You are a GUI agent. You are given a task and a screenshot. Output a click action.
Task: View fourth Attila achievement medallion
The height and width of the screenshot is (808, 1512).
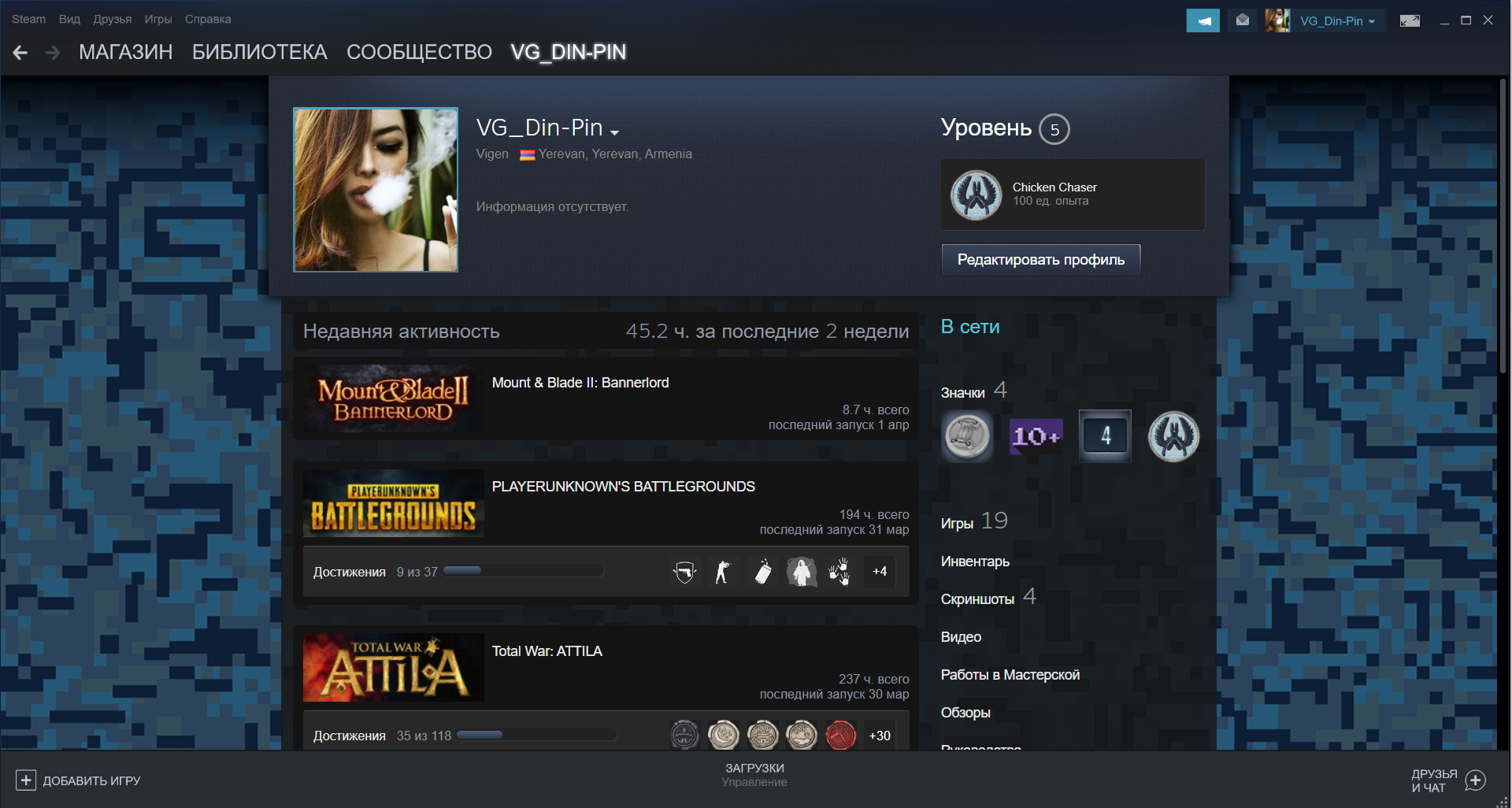pos(802,736)
